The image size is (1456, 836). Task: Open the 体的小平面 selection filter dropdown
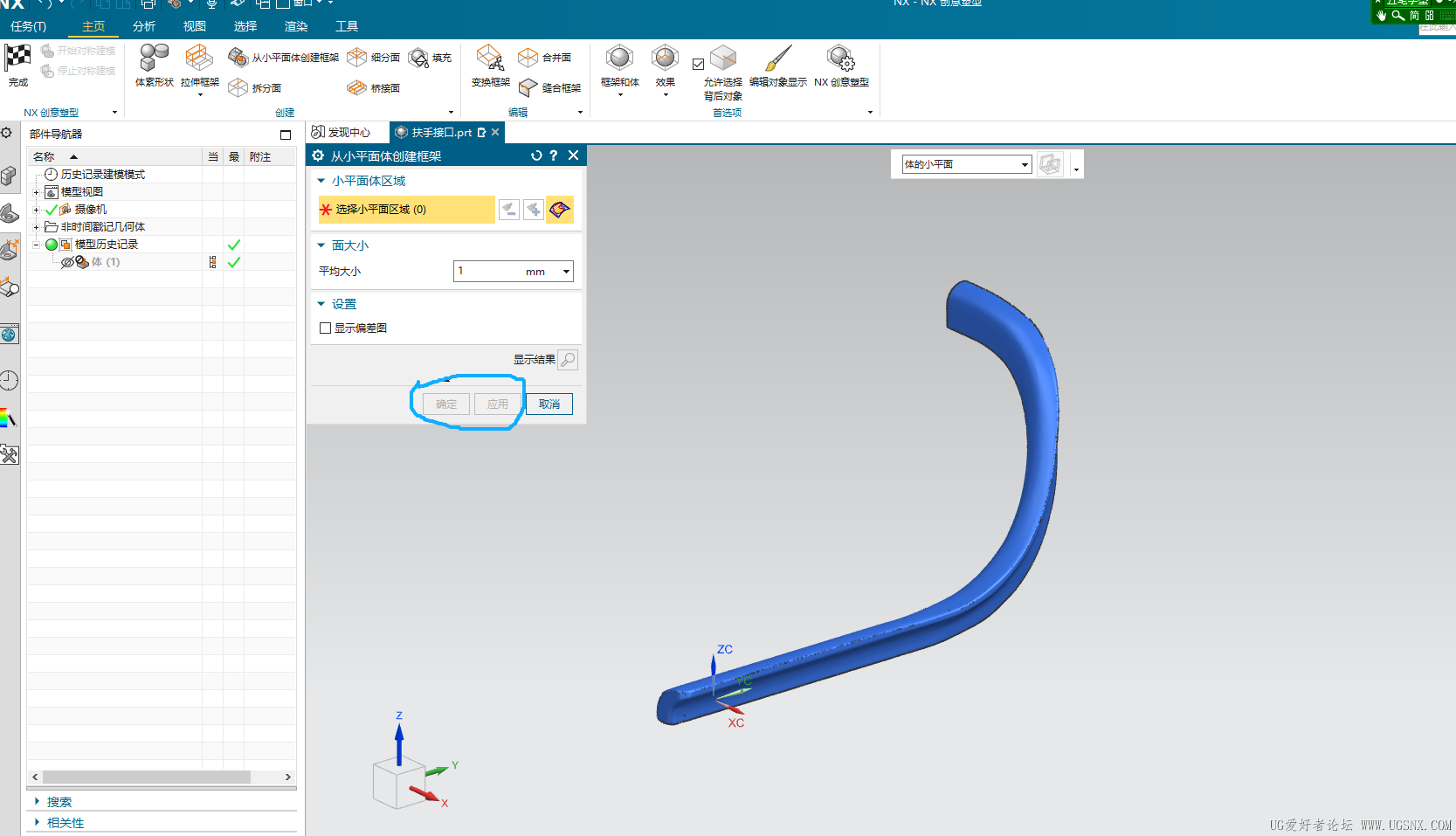coord(1025,165)
